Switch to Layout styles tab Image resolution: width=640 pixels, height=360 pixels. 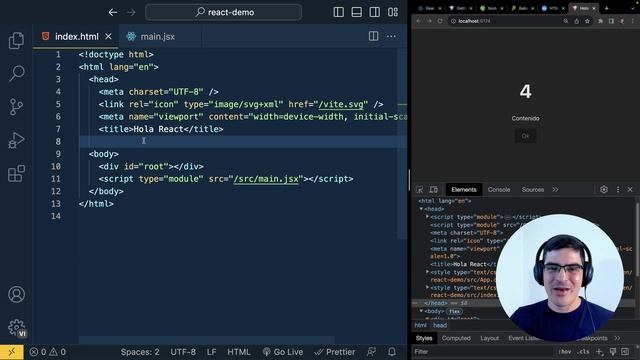(489, 338)
